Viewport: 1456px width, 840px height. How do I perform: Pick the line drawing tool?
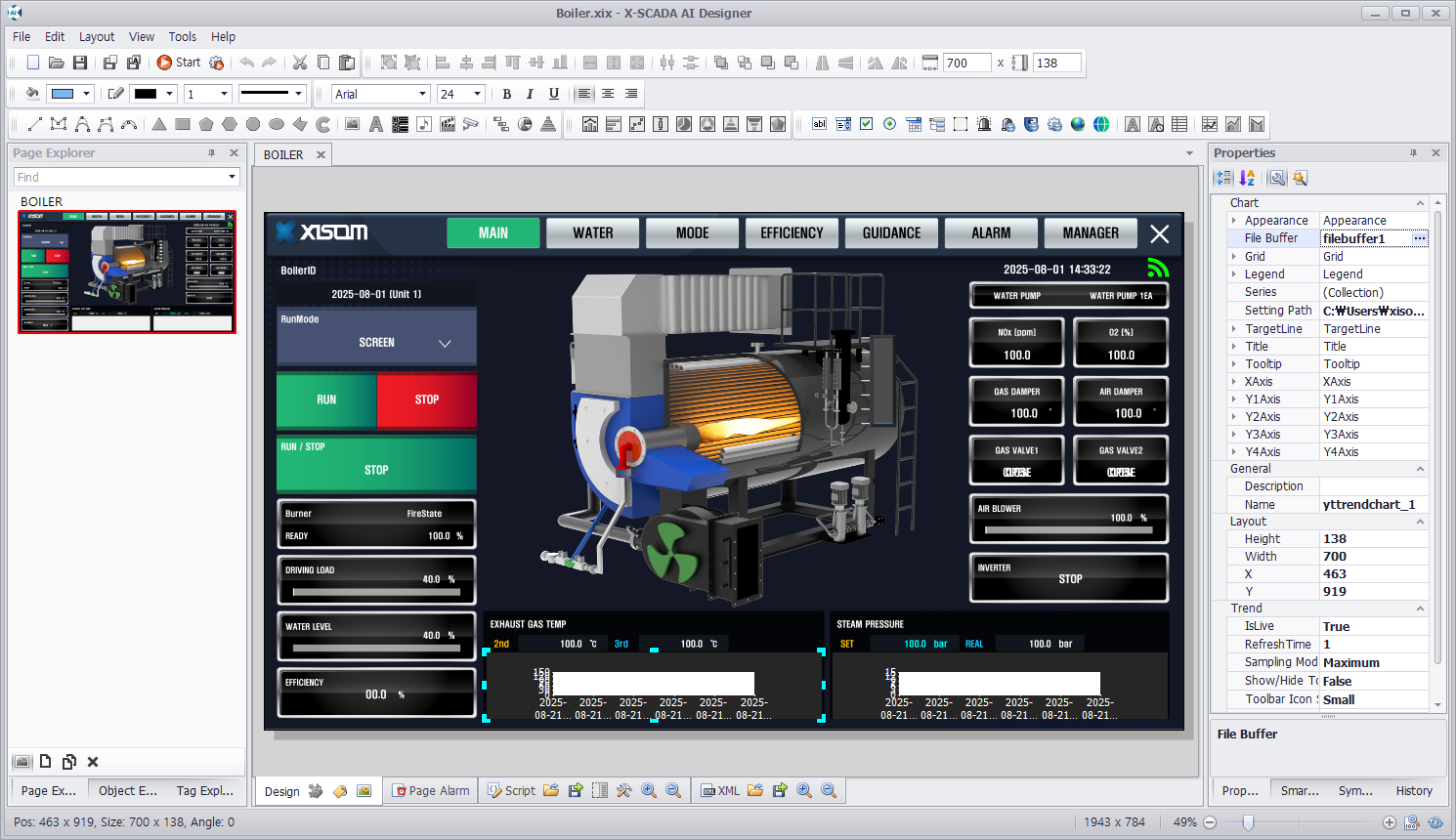[35, 124]
